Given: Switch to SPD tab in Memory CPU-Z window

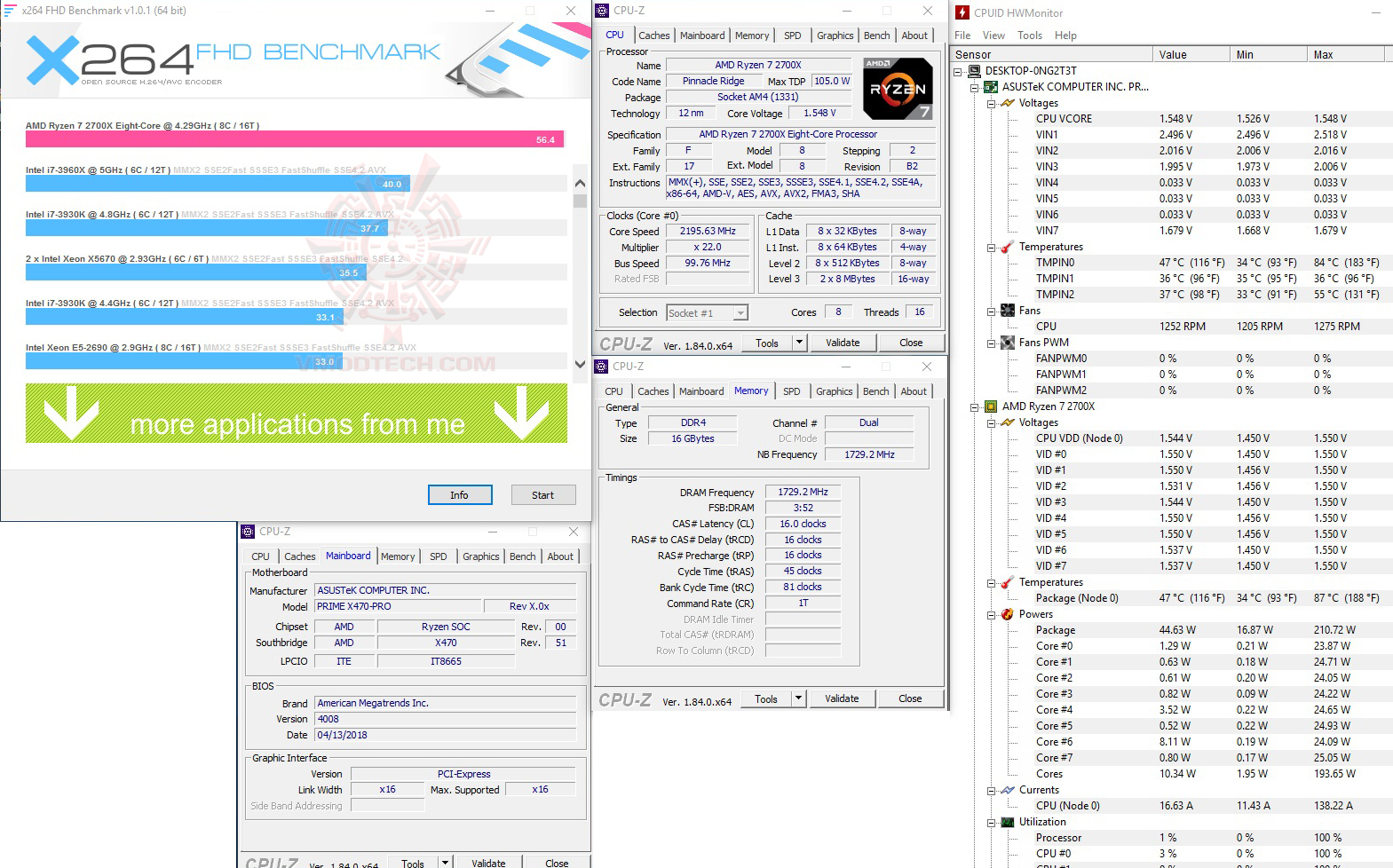Looking at the screenshot, I should pyautogui.click(x=792, y=391).
